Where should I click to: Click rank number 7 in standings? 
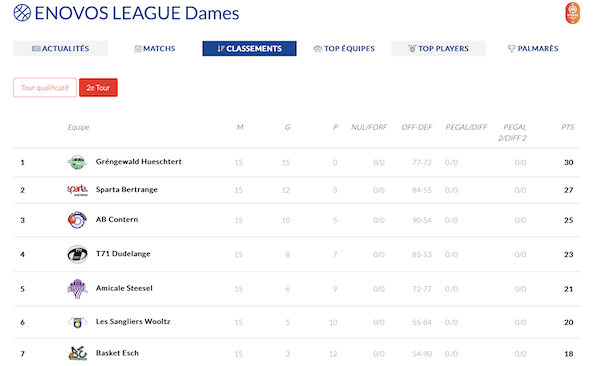click(x=23, y=354)
